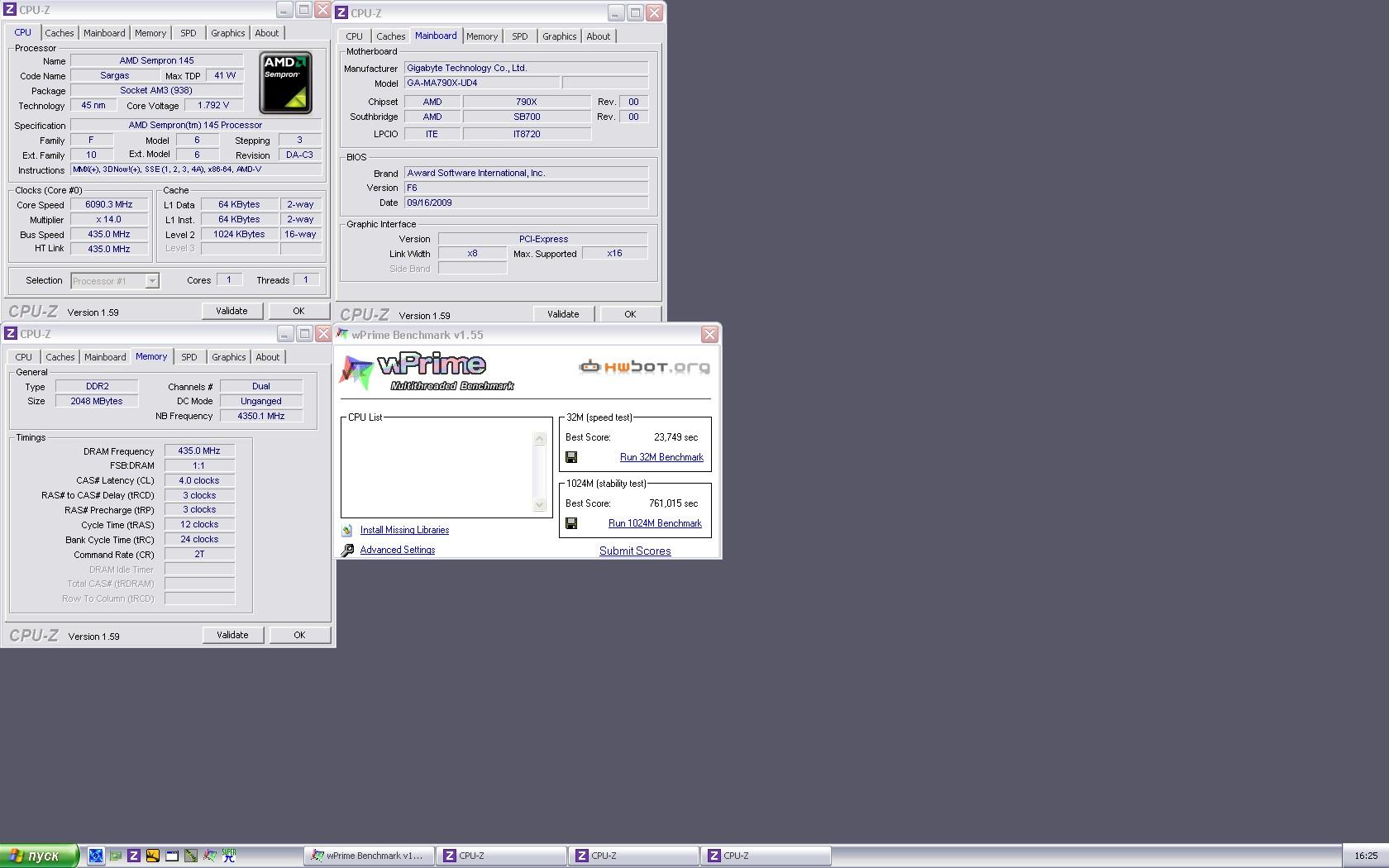Click the small window icon in quick launch

click(x=172, y=856)
